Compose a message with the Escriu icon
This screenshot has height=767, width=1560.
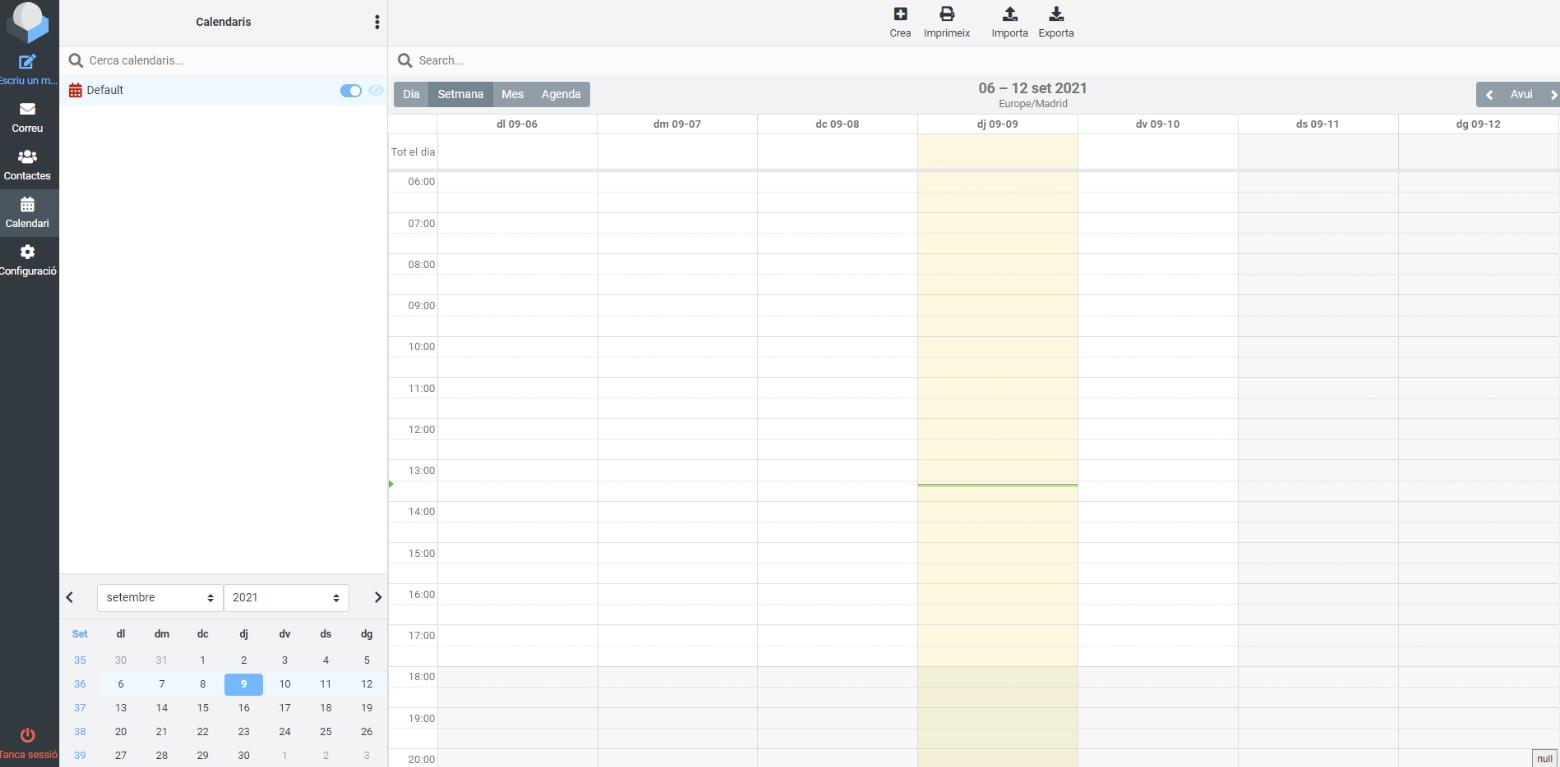coord(28,62)
